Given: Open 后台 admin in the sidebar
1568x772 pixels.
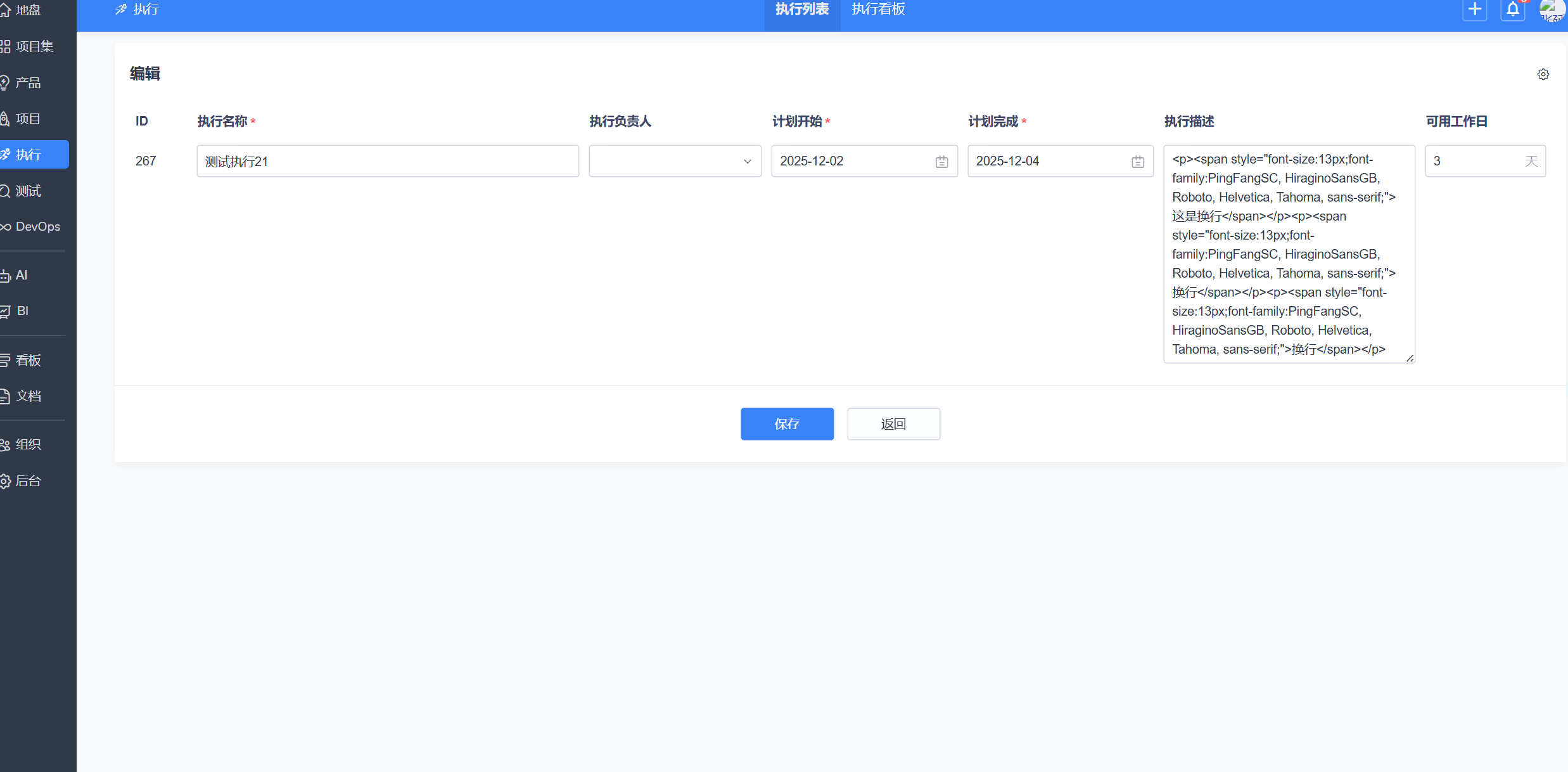Looking at the screenshot, I should tap(28, 480).
